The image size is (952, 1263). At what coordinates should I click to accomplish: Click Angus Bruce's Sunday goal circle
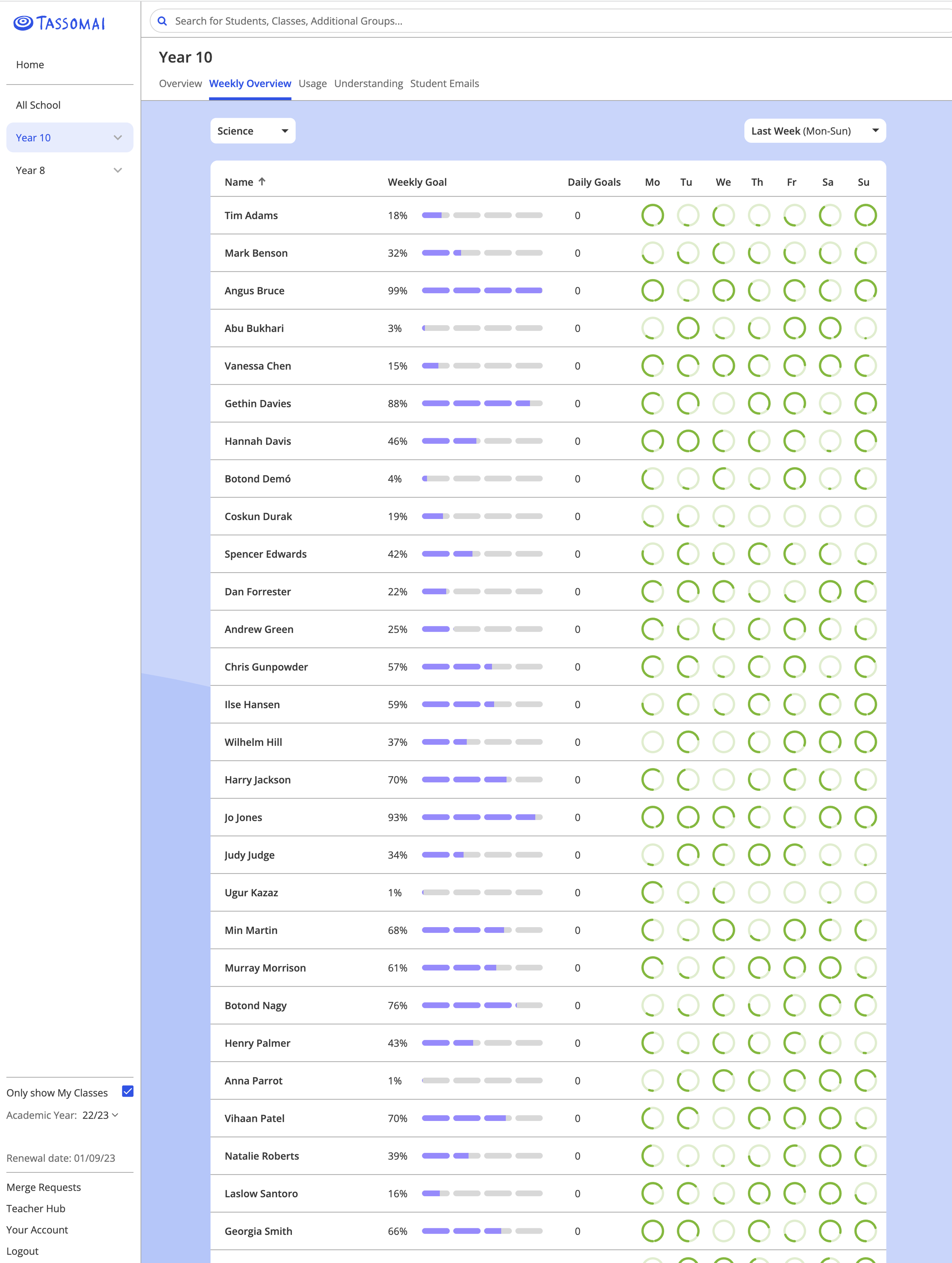[x=865, y=290]
